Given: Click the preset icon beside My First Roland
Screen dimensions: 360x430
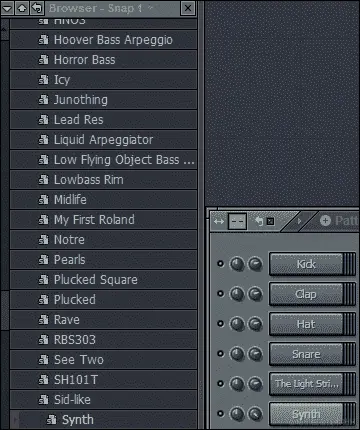Looking at the screenshot, I should pos(43,220).
